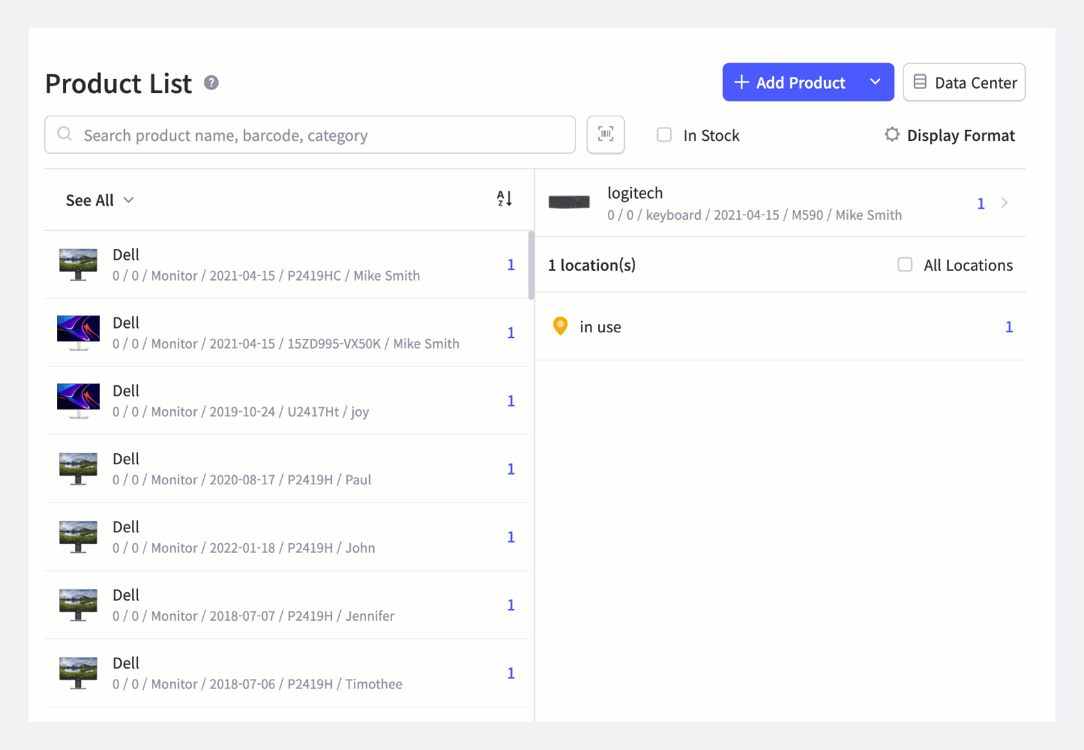Open the See All category dropdown
The height and width of the screenshot is (750, 1084).
pyautogui.click(x=99, y=199)
